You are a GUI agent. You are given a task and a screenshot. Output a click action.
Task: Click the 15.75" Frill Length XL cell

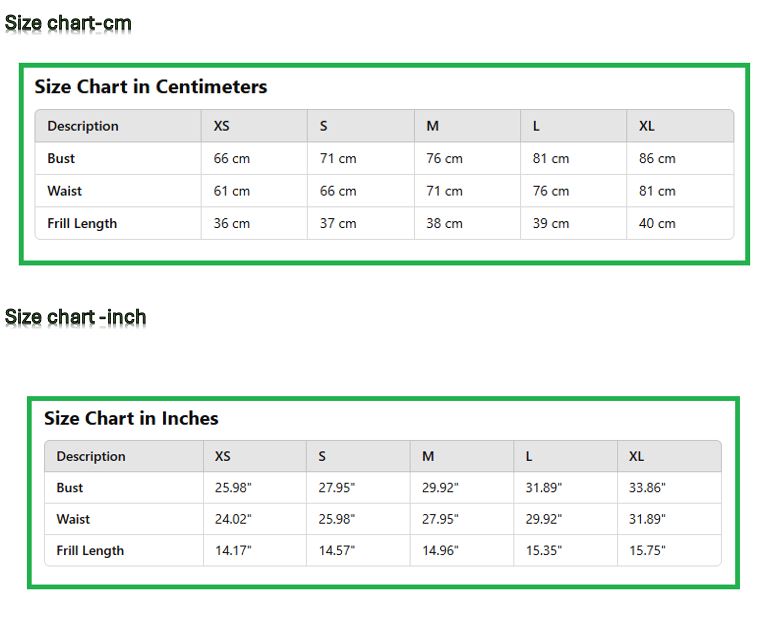647,550
